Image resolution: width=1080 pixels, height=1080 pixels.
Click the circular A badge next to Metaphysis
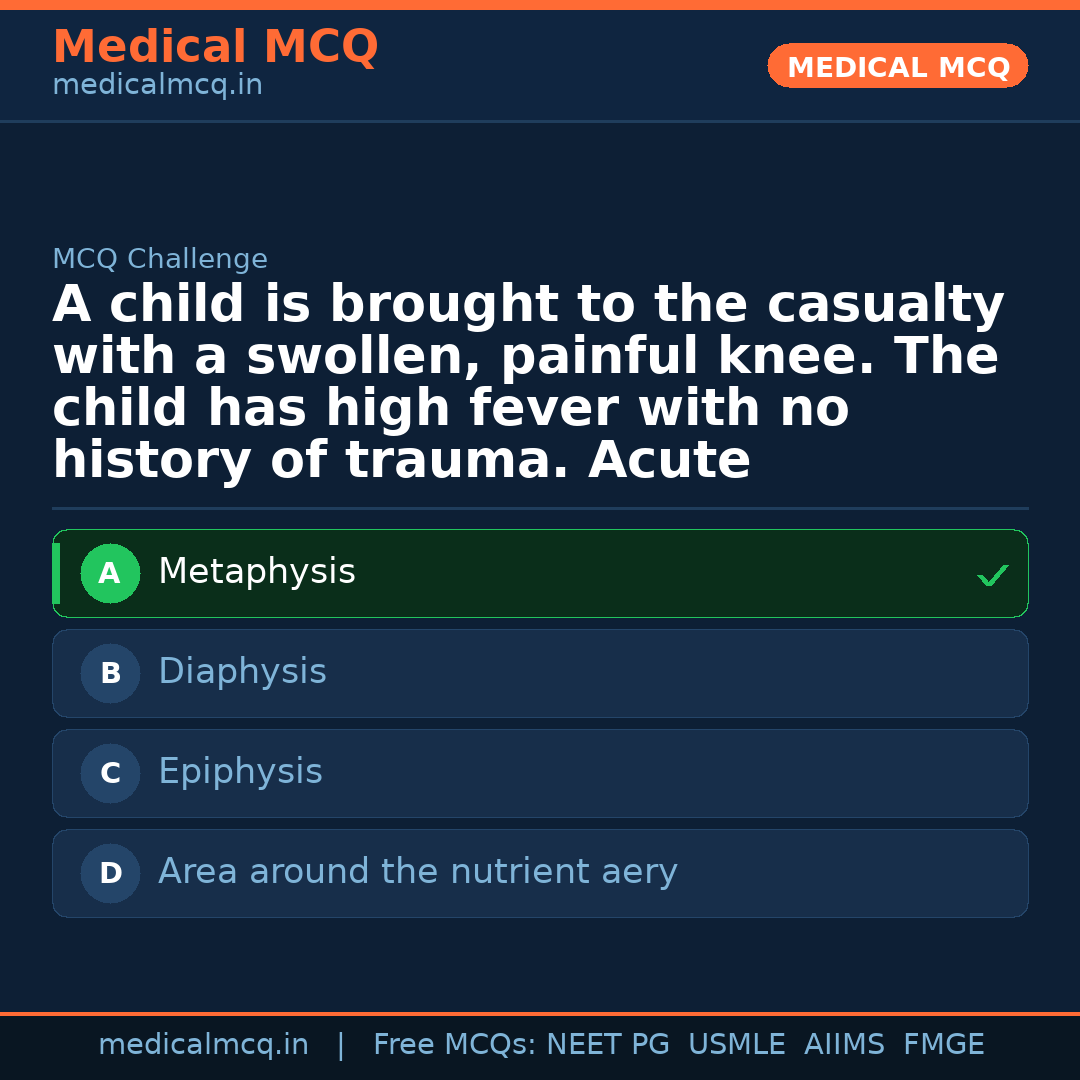click(x=110, y=573)
